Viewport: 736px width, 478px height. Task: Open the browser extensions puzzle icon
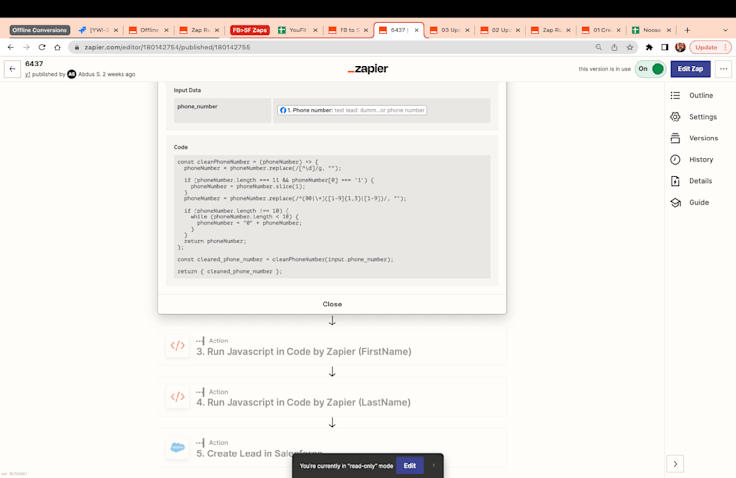click(x=649, y=47)
